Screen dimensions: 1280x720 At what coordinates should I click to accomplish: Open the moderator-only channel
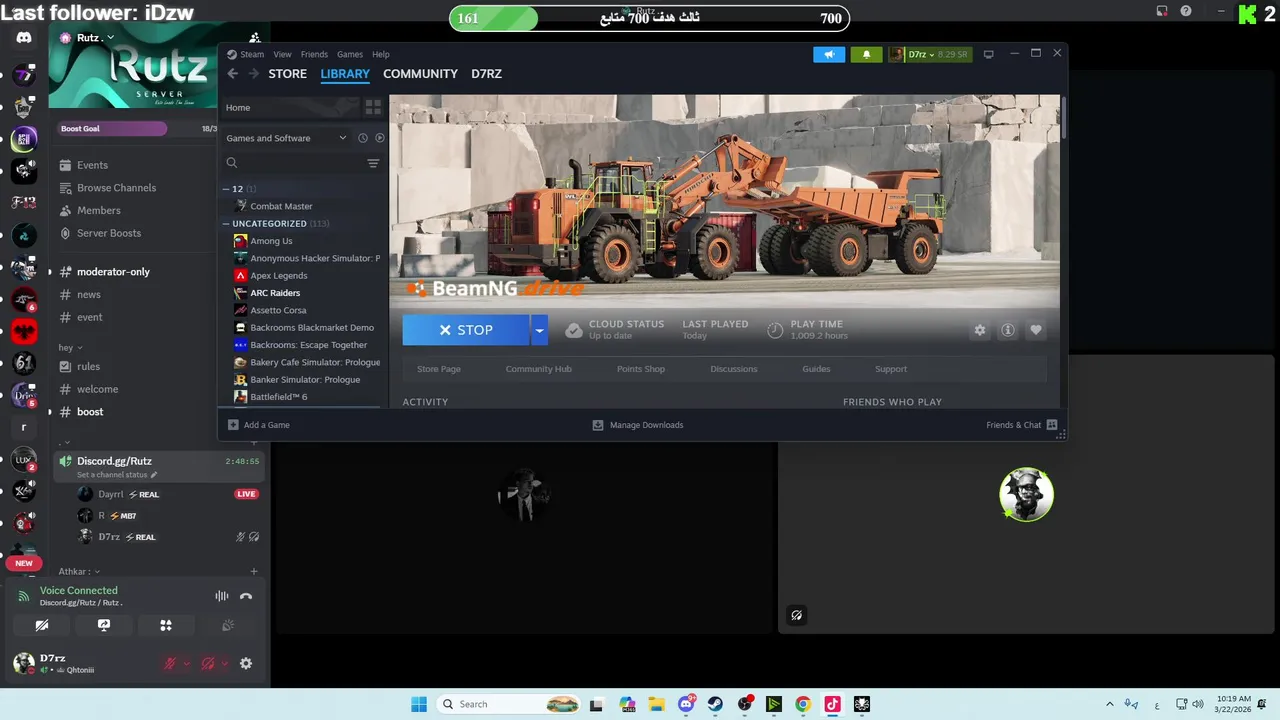coord(113,272)
